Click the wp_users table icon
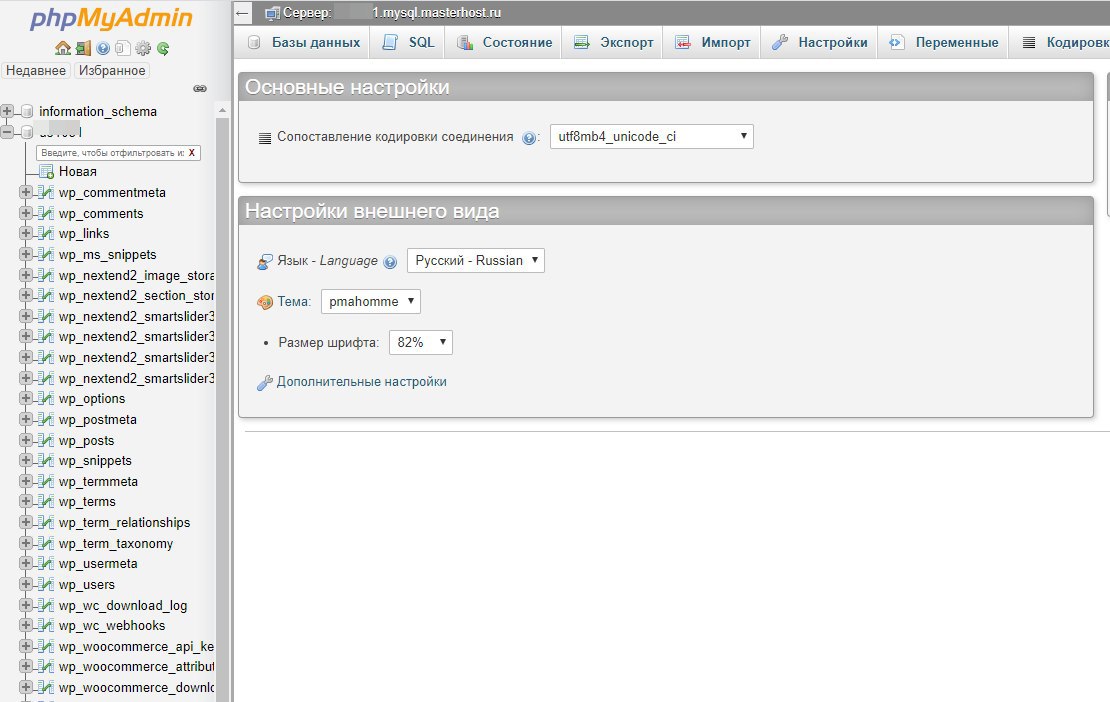Screen dimensions: 1110x702 (x=46, y=585)
